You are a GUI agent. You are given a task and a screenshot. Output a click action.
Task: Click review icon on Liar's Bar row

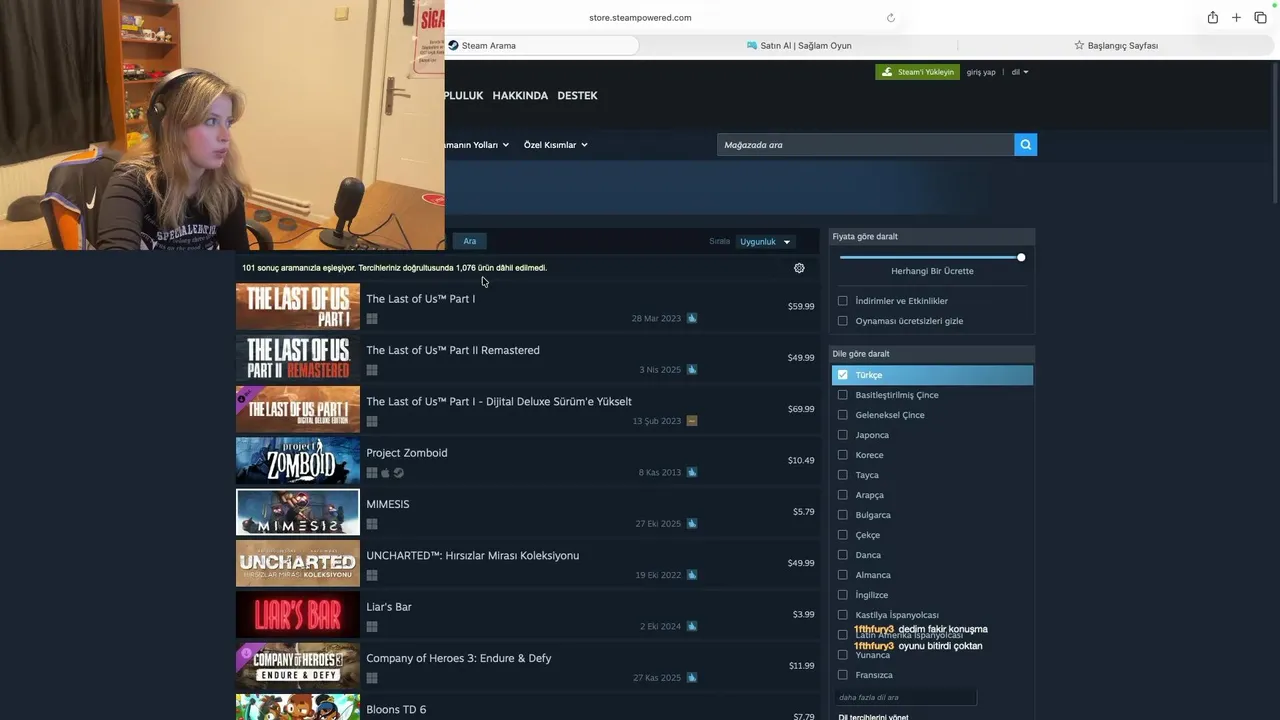pyautogui.click(x=692, y=627)
